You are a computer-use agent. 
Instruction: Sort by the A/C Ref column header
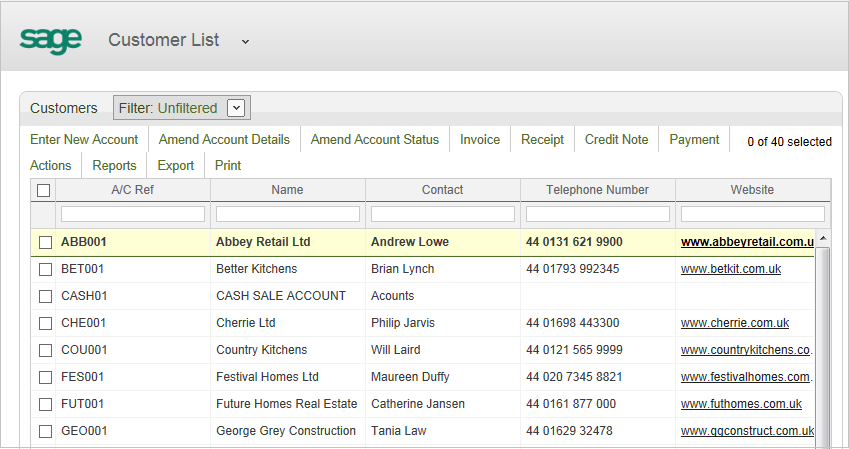[133, 190]
